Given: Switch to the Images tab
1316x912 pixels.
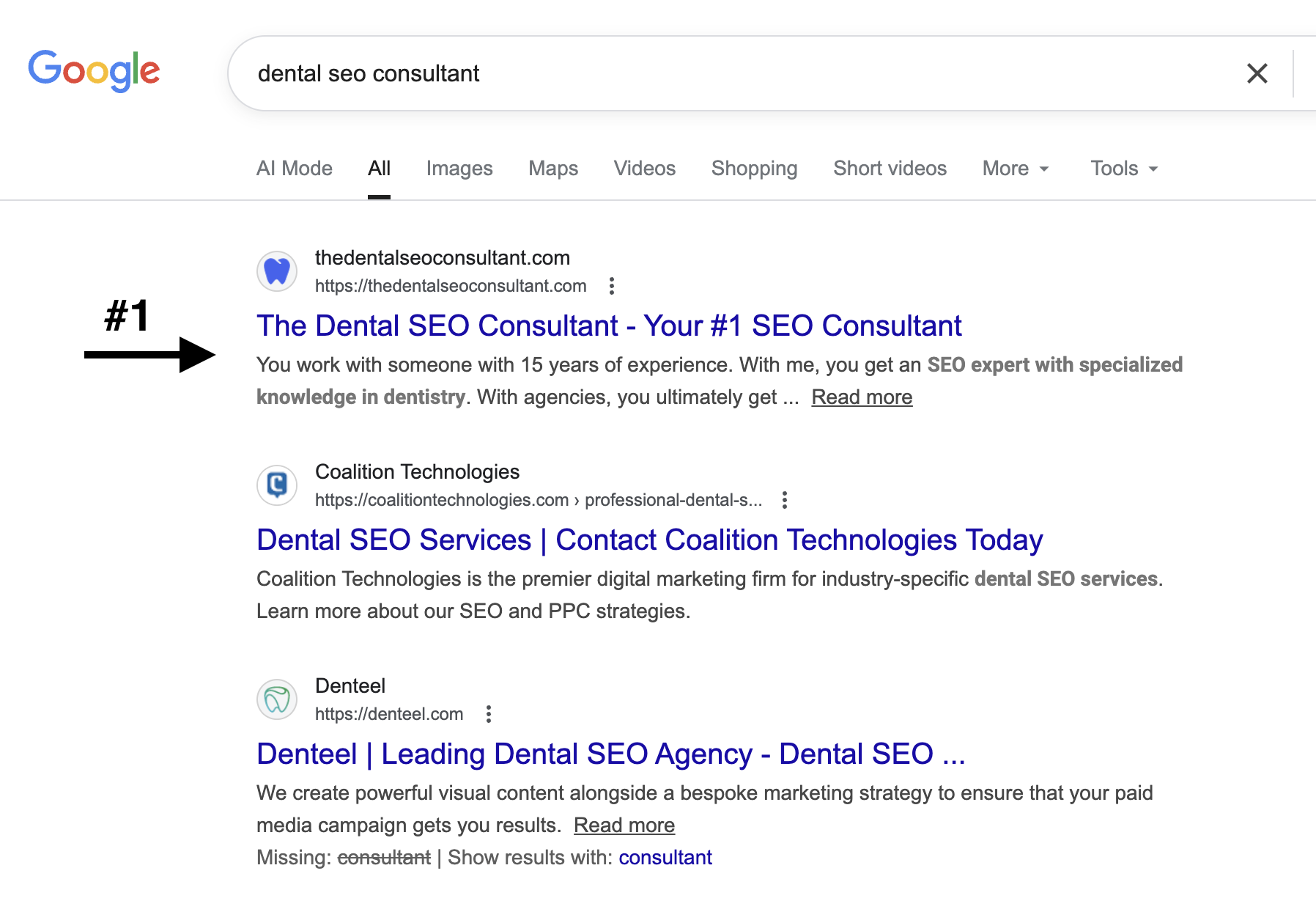Looking at the screenshot, I should [x=459, y=168].
